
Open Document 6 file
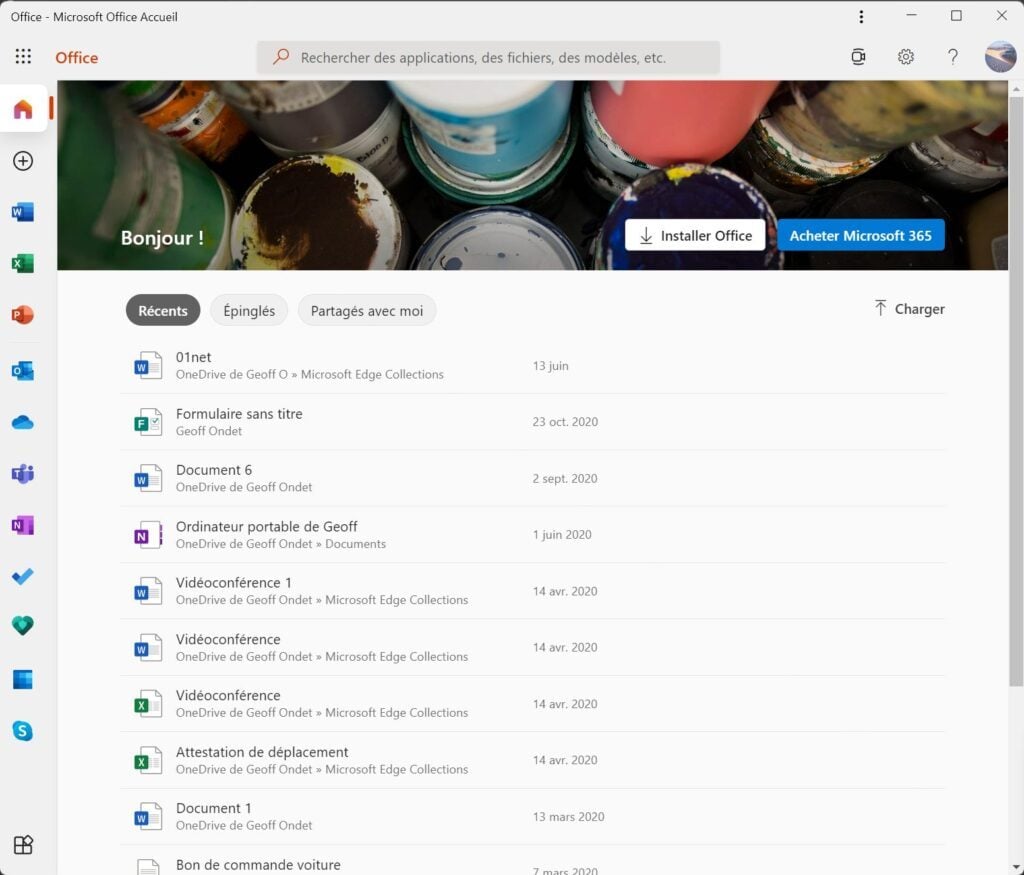pyautogui.click(x=533, y=478)
